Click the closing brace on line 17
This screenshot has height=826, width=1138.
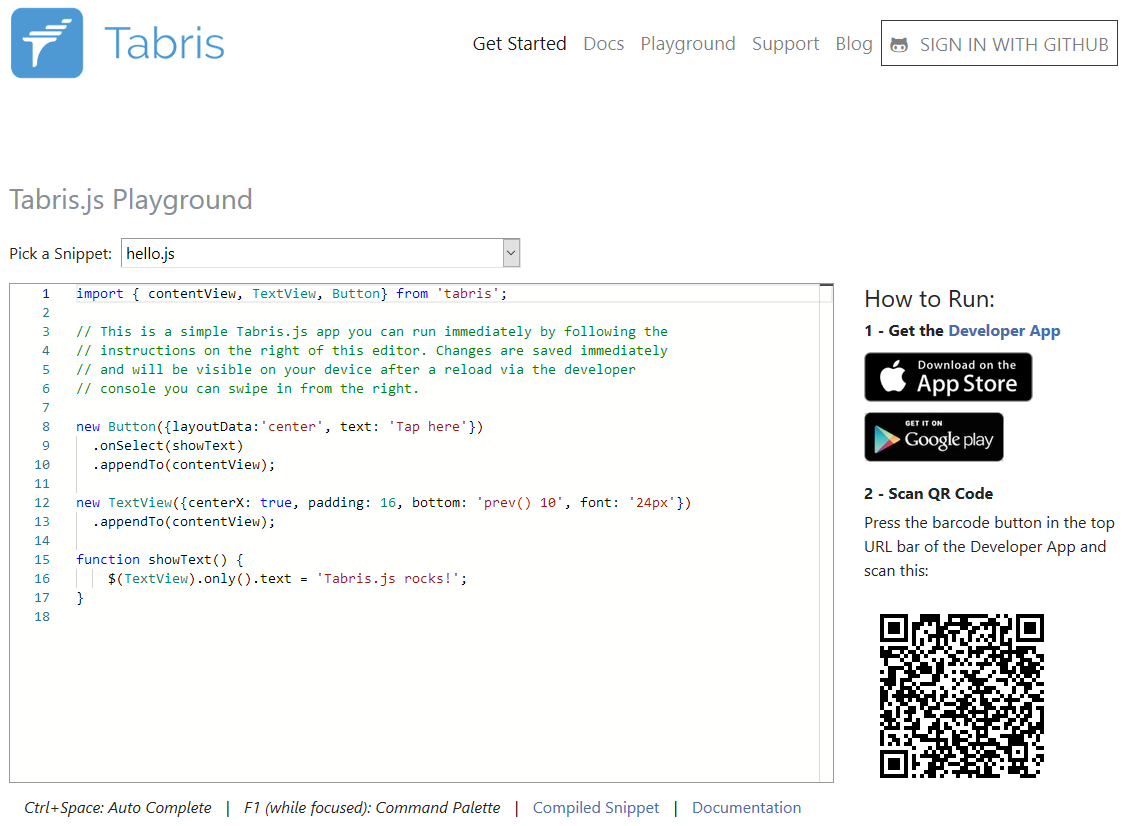[x=80, y=598]
